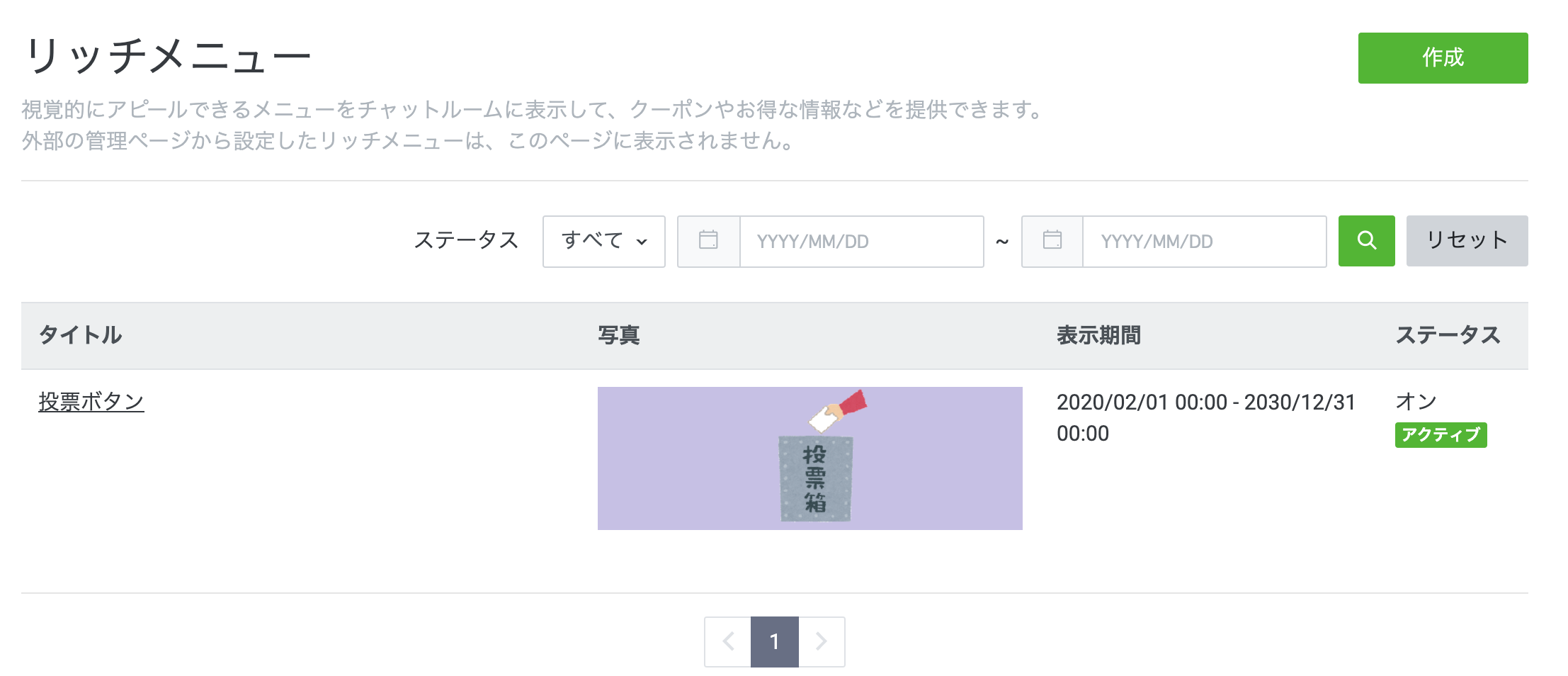The width and height of the screenshot is (1568, 676).
Task: Go to the previous page with the left arrow
Action: 728,642
